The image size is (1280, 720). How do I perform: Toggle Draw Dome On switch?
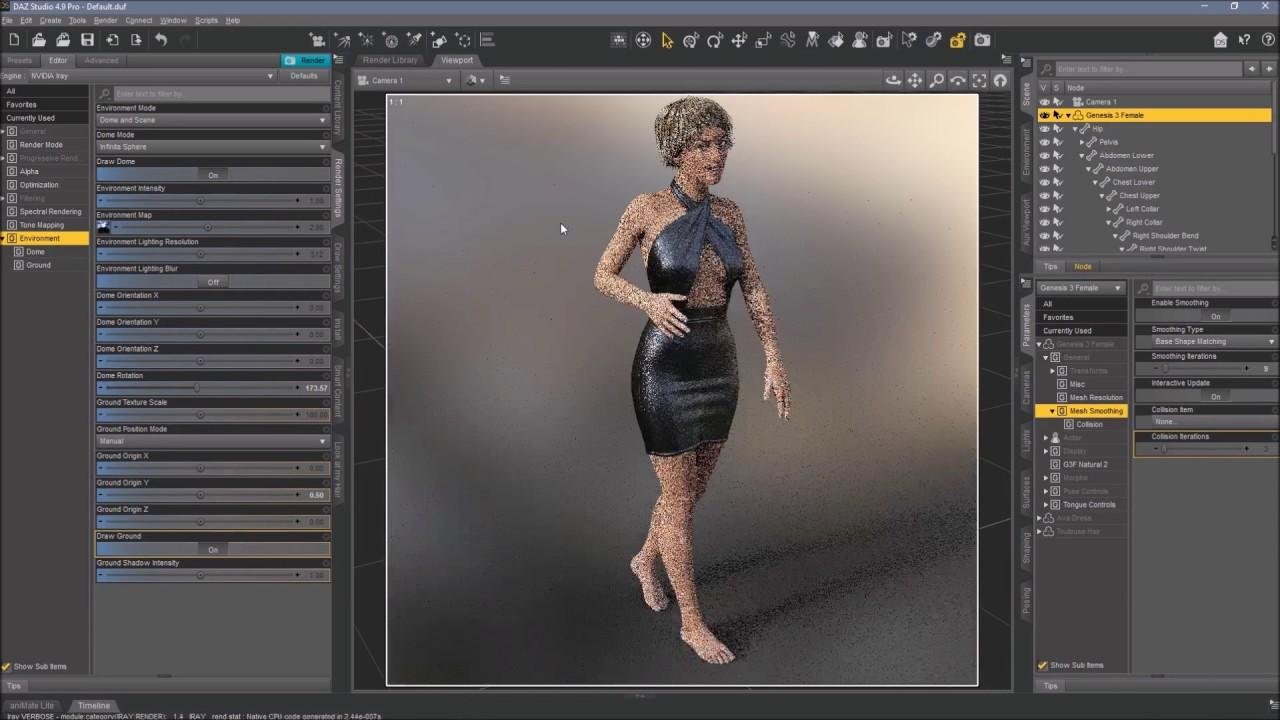tap(212, 175)
